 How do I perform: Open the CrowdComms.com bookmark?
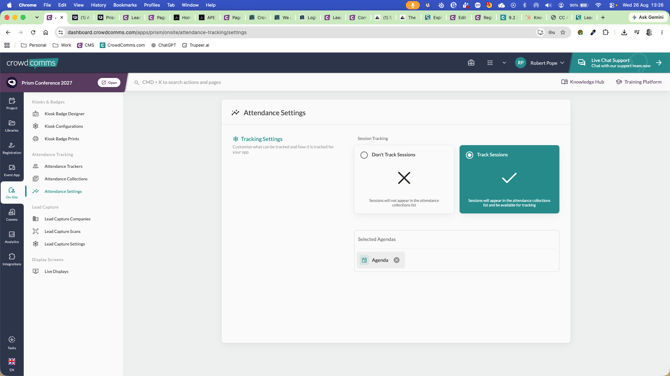pos(122,45)
